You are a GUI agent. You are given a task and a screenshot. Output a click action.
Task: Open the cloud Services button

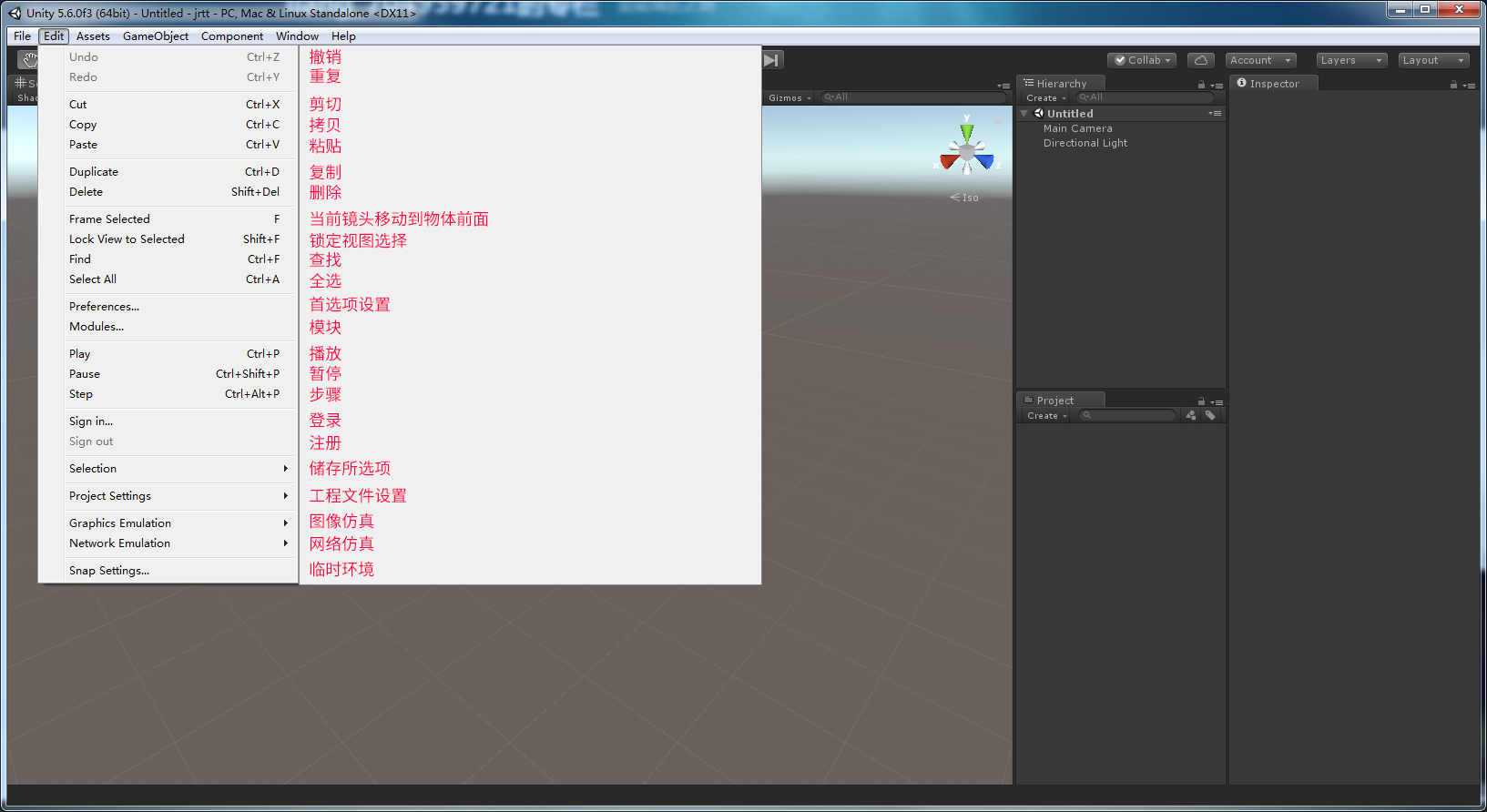1200,60
